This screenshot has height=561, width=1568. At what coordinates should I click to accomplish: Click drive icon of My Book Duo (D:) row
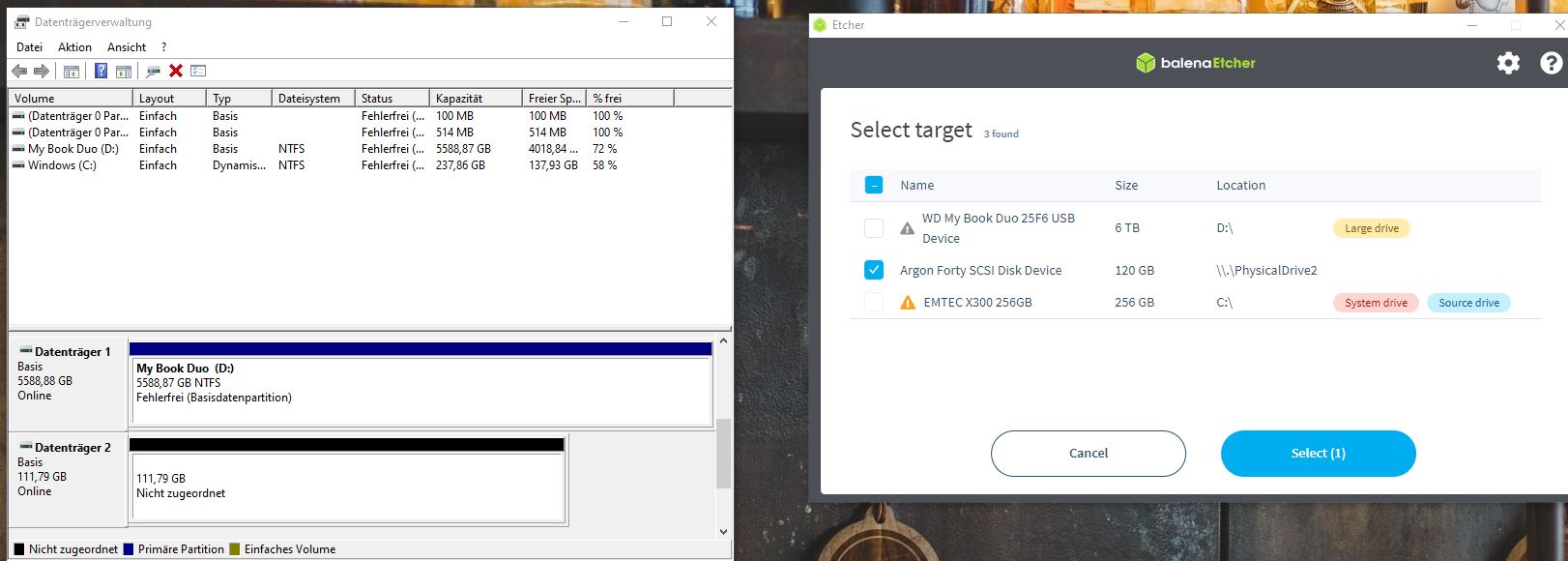tap(18, 149)
